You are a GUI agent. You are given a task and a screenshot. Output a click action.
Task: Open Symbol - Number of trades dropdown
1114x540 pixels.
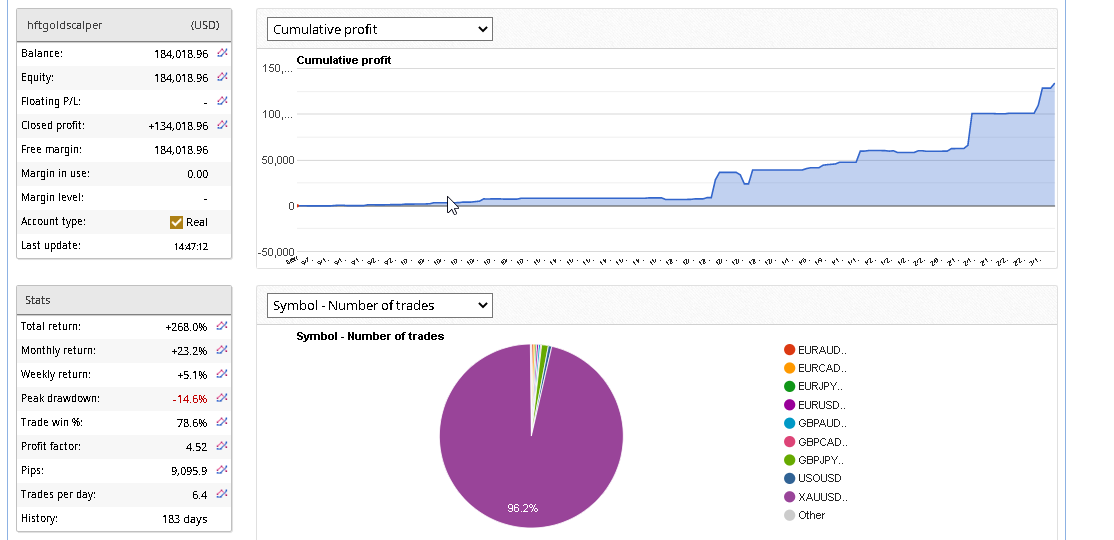point(380,305)
